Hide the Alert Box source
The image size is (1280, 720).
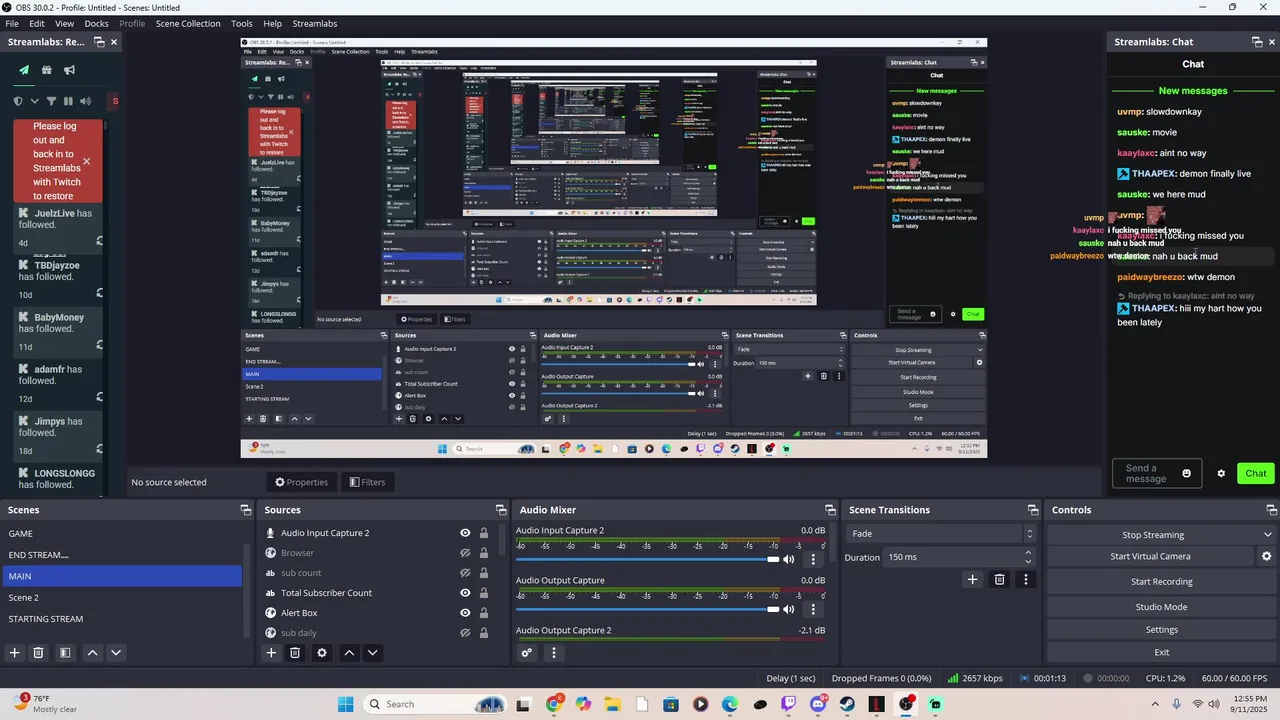(x=465, y=613)
